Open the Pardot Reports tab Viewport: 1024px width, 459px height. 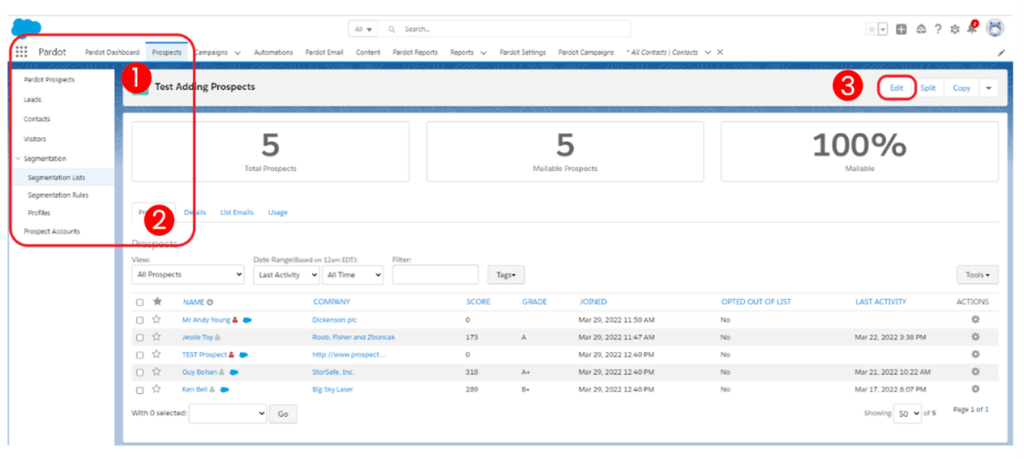click(415, 52)
